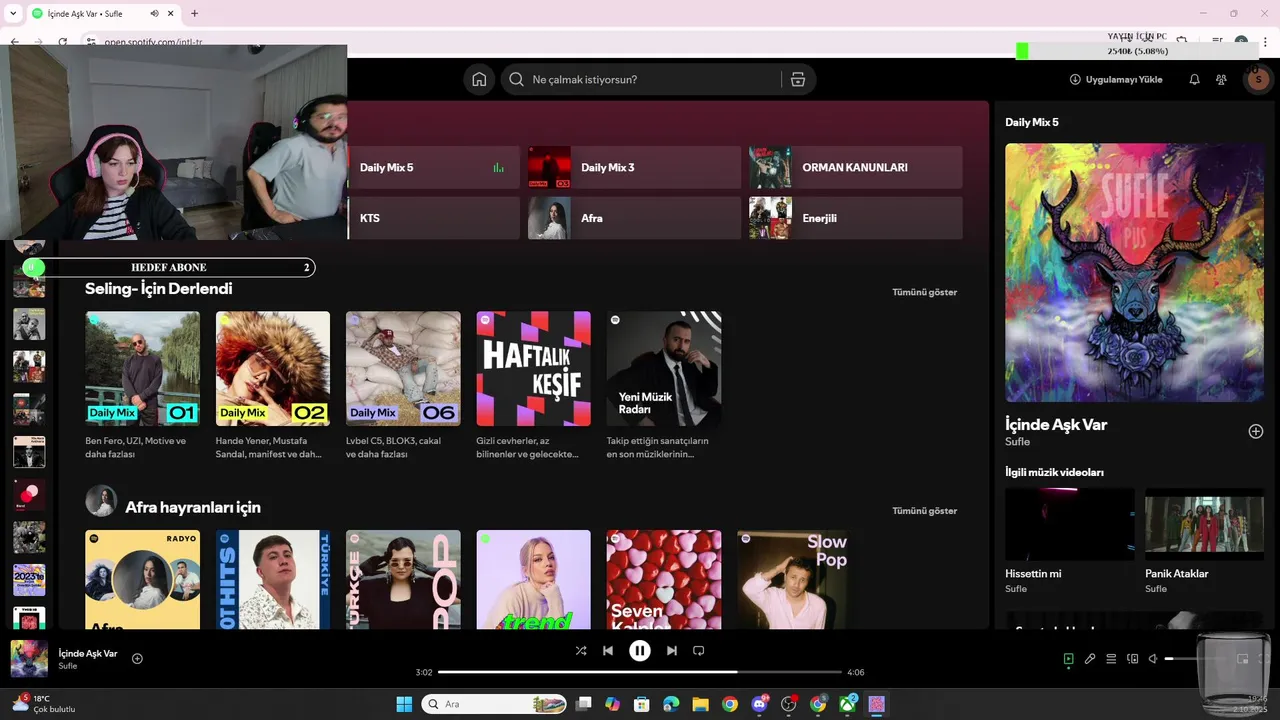The width and height of the screenshot is (1280, 720).
Task: Open Discord from the taskbar
Action: click(x=759, y=704)
